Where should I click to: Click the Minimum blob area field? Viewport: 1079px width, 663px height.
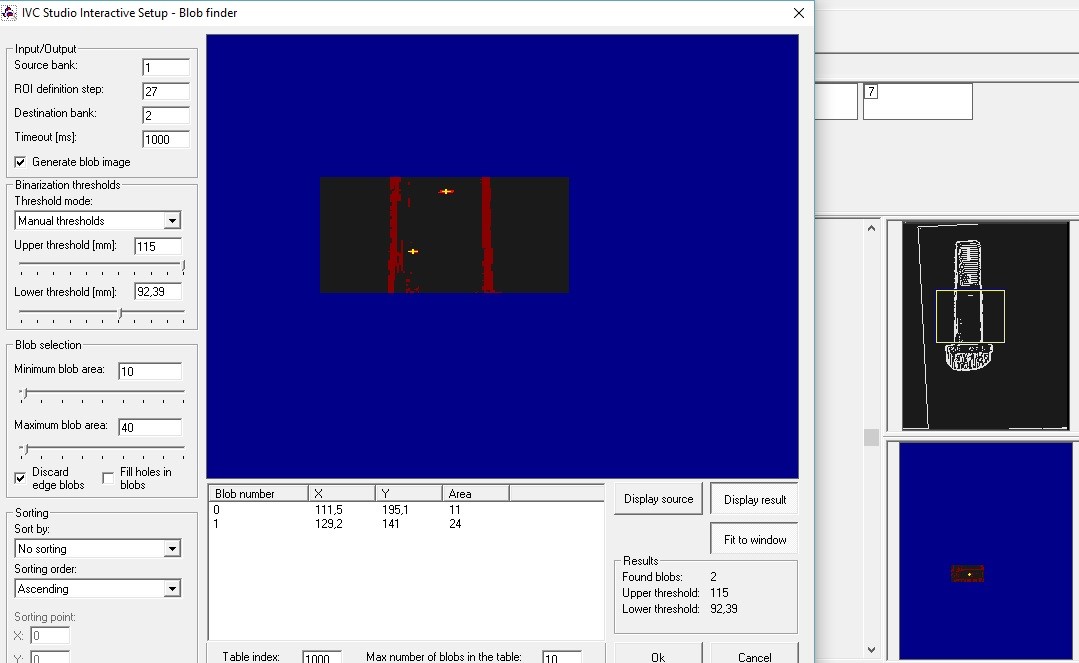point(150,372)
